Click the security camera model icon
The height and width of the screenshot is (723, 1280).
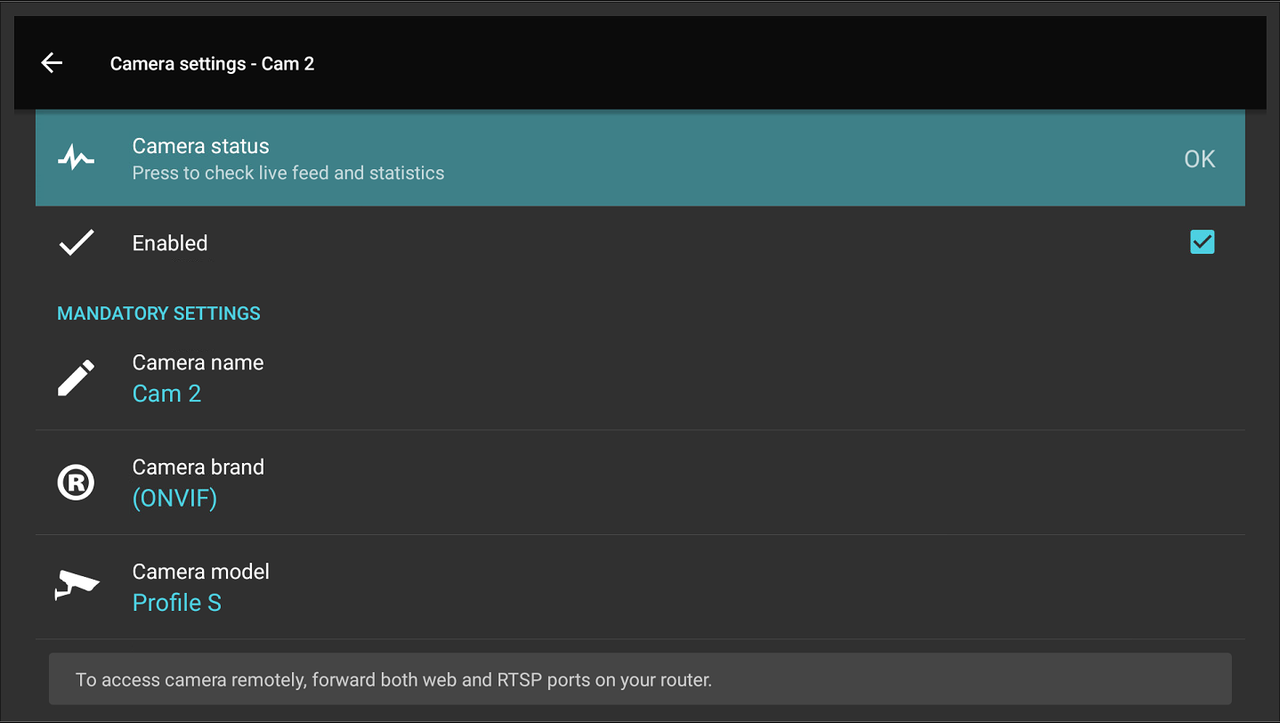point(76,586)
